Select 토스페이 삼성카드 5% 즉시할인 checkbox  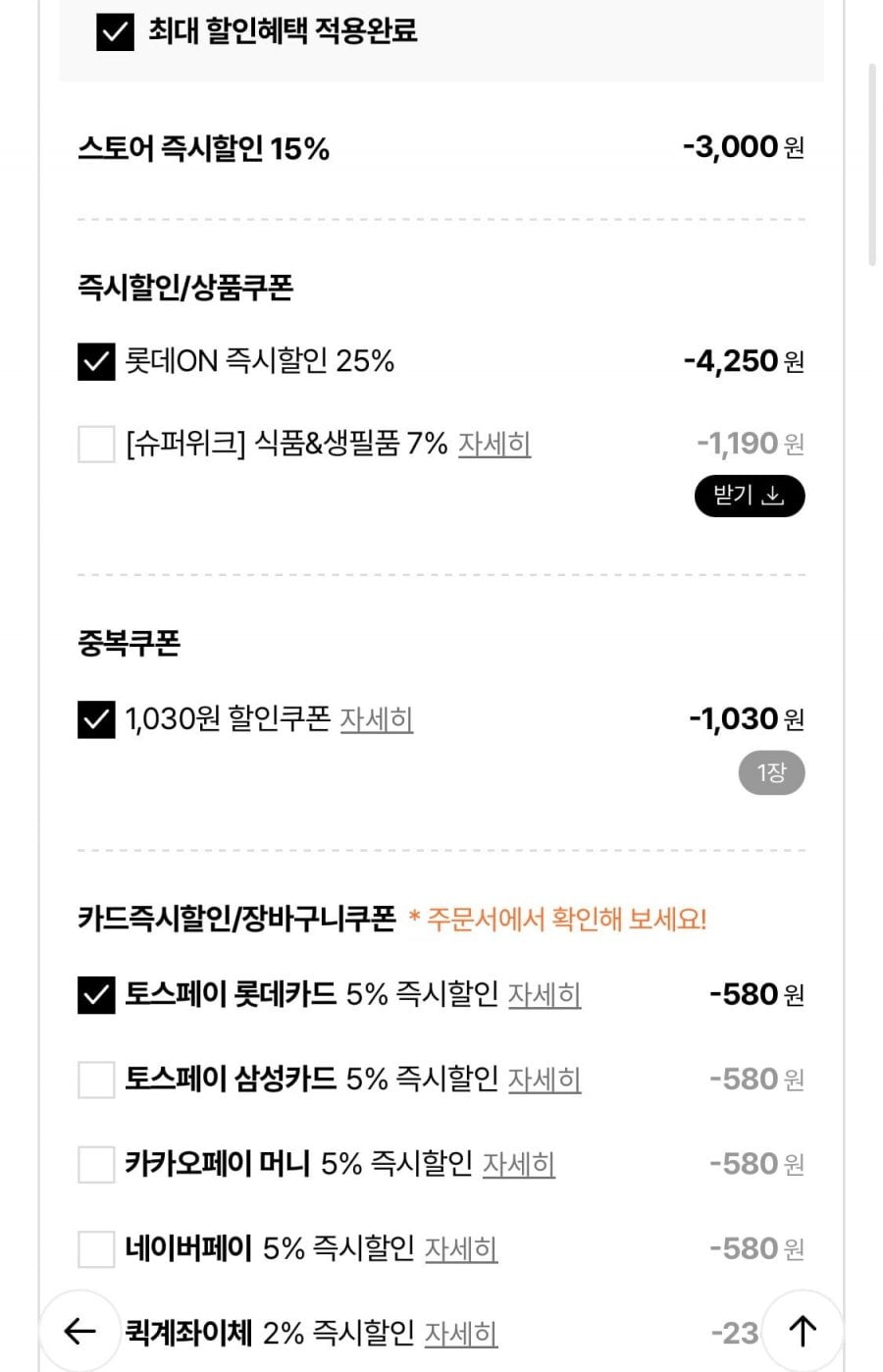click(x=96, y=1080)
